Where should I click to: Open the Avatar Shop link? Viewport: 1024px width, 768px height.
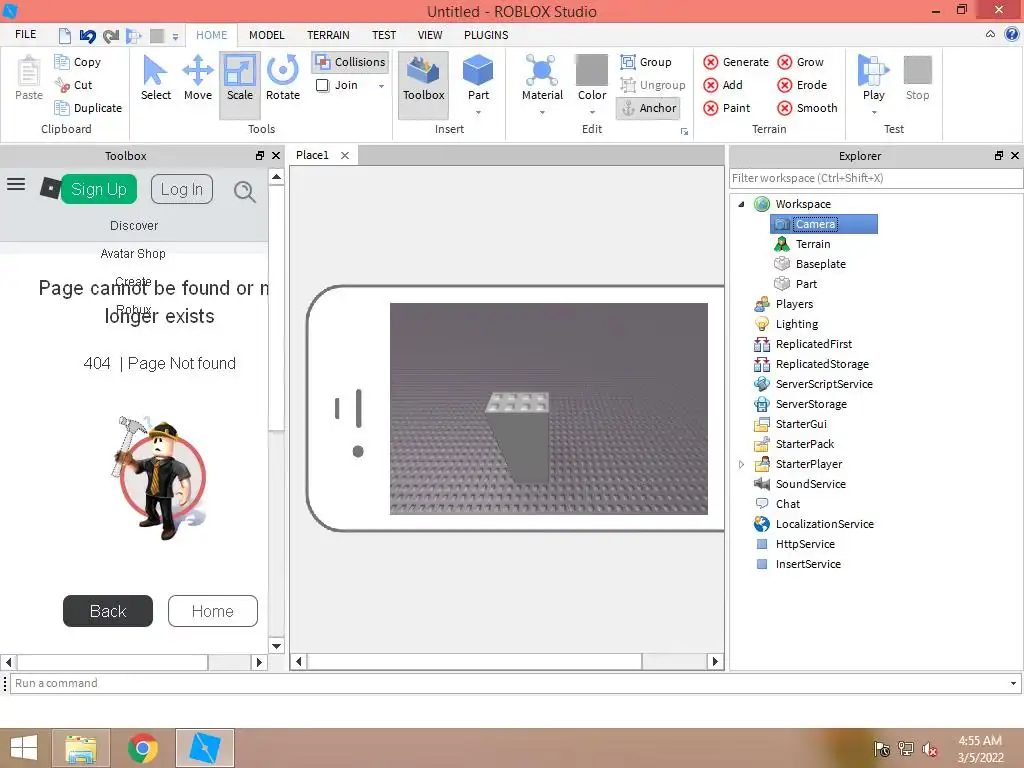(133, 254)
